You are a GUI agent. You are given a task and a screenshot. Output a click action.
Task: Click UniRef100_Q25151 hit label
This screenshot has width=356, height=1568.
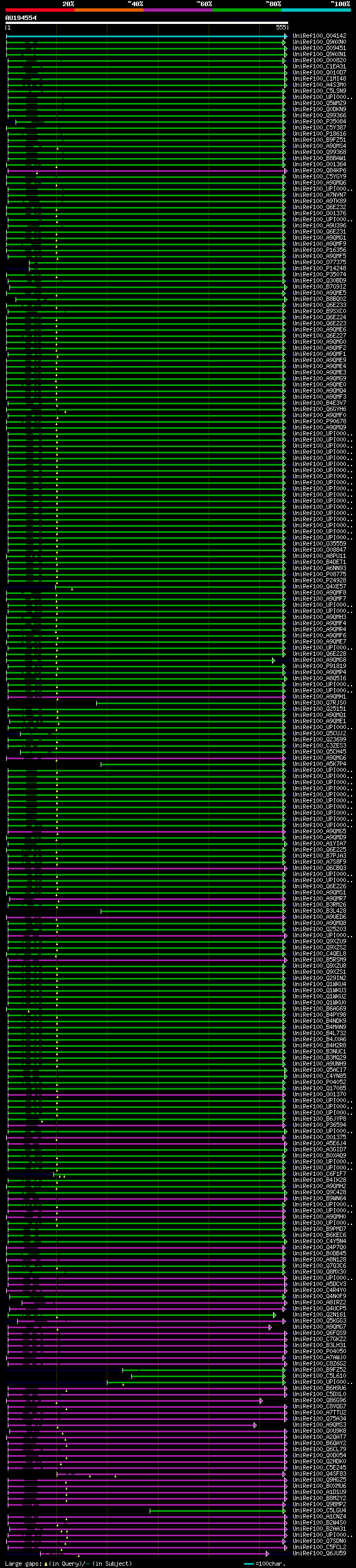(x=319, y=709)
